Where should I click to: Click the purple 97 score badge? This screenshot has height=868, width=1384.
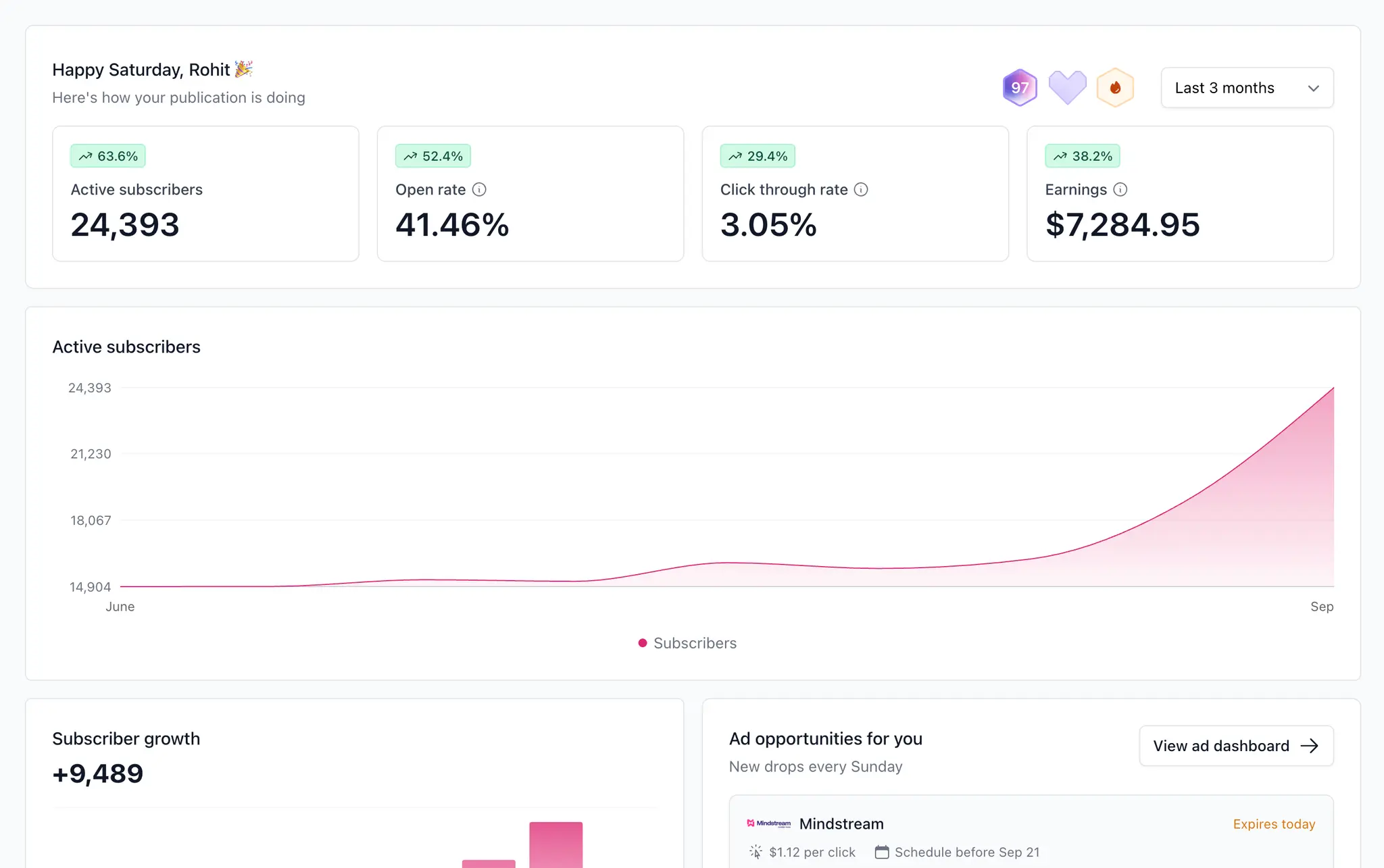[1020, 88]
